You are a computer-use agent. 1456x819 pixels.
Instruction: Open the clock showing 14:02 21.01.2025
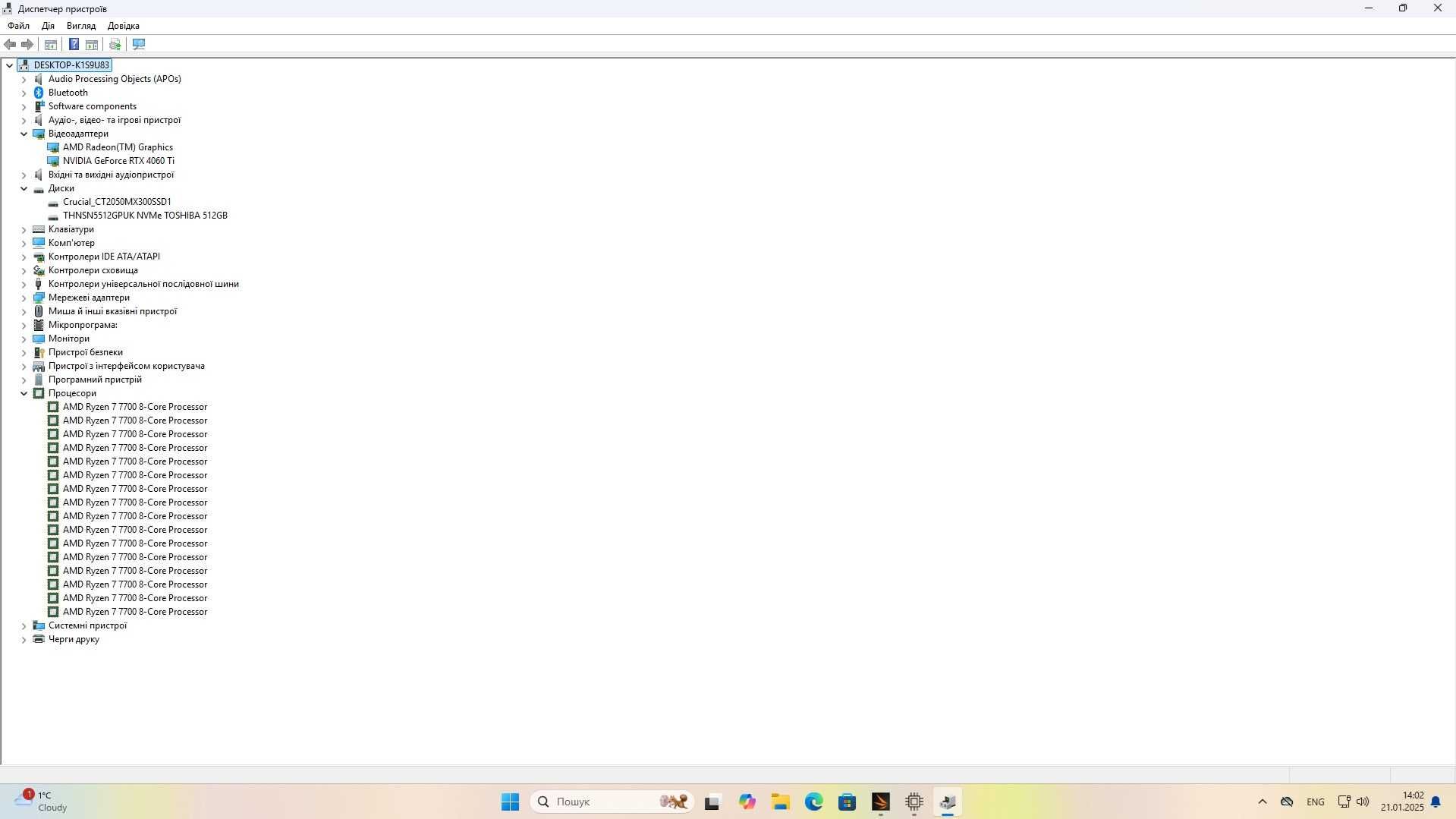point(1402,802)
